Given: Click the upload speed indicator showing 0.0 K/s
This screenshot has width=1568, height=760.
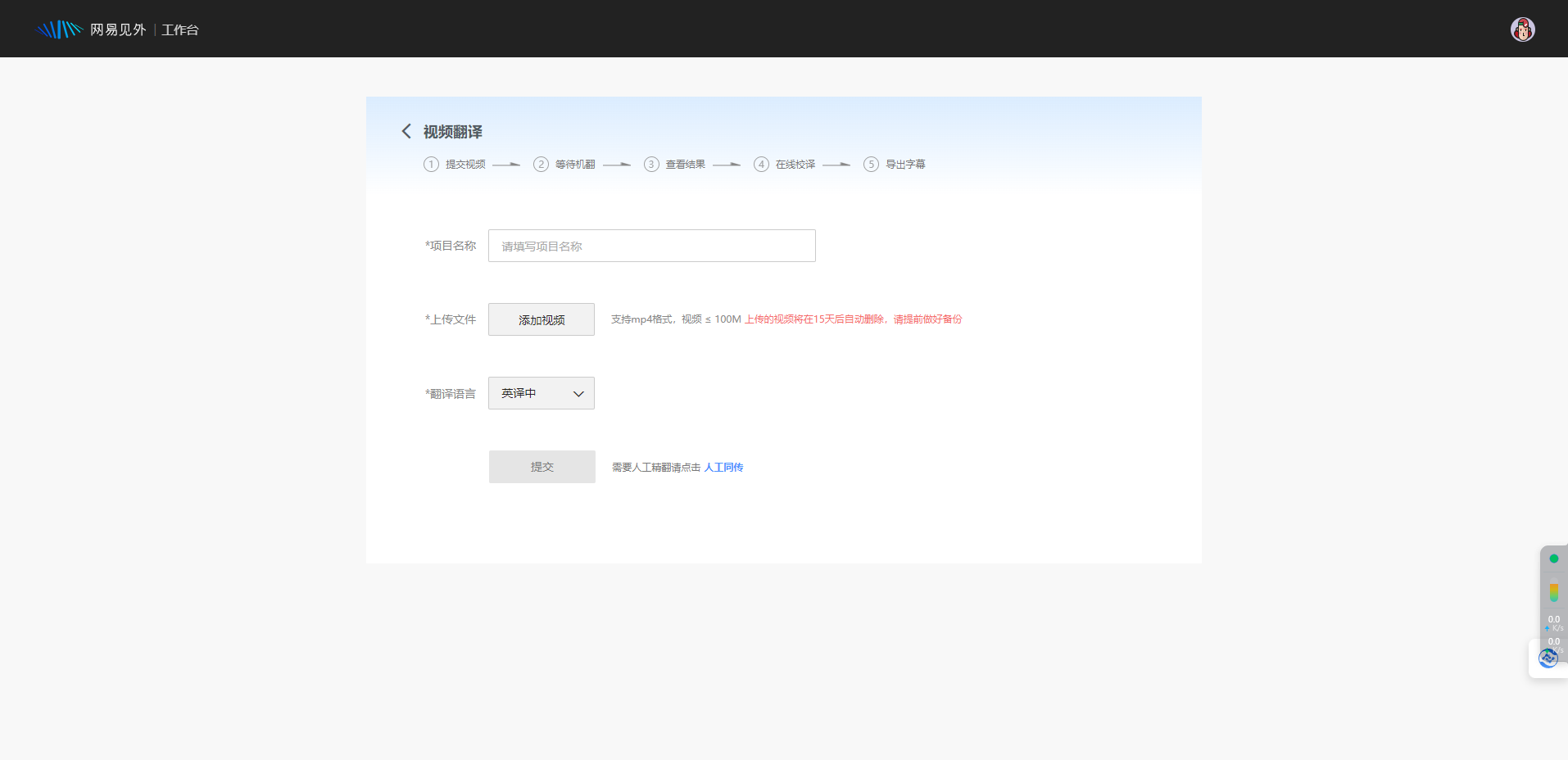Looking at the screenshot, I should pos(1554,624).
